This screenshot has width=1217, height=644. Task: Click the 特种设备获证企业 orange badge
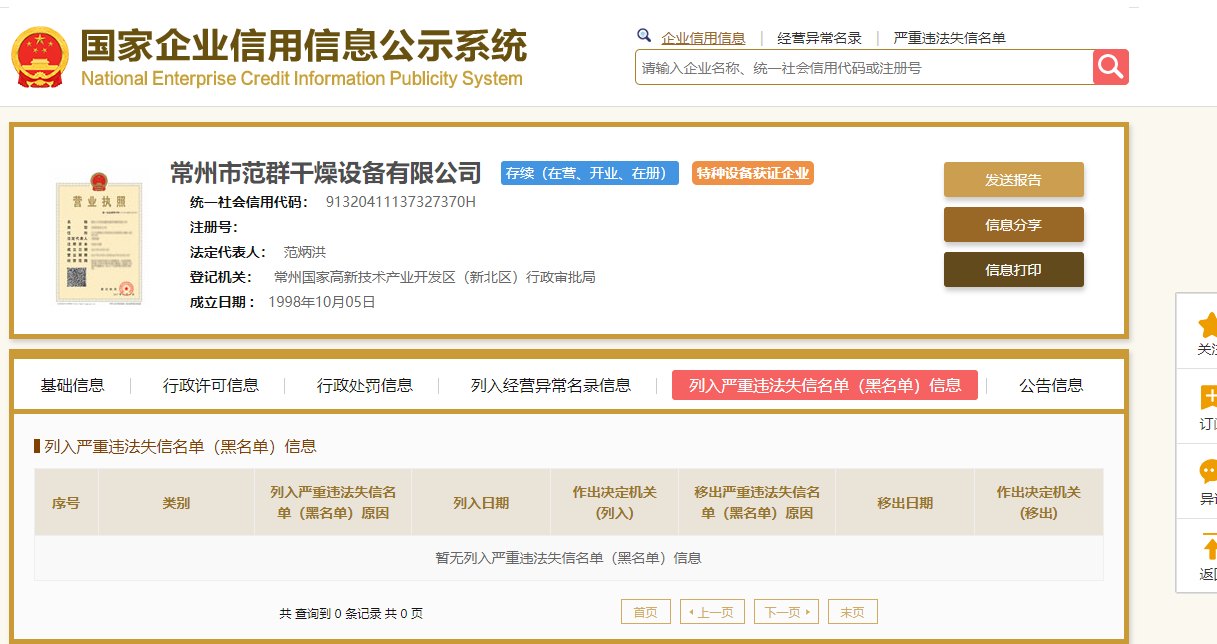pyautogui.click(x=753, y=173)
